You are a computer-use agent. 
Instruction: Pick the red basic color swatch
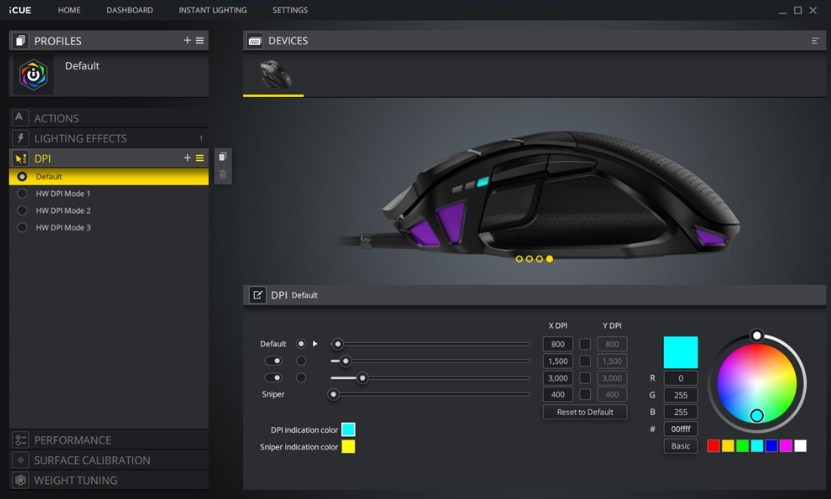tap(713, 446)
